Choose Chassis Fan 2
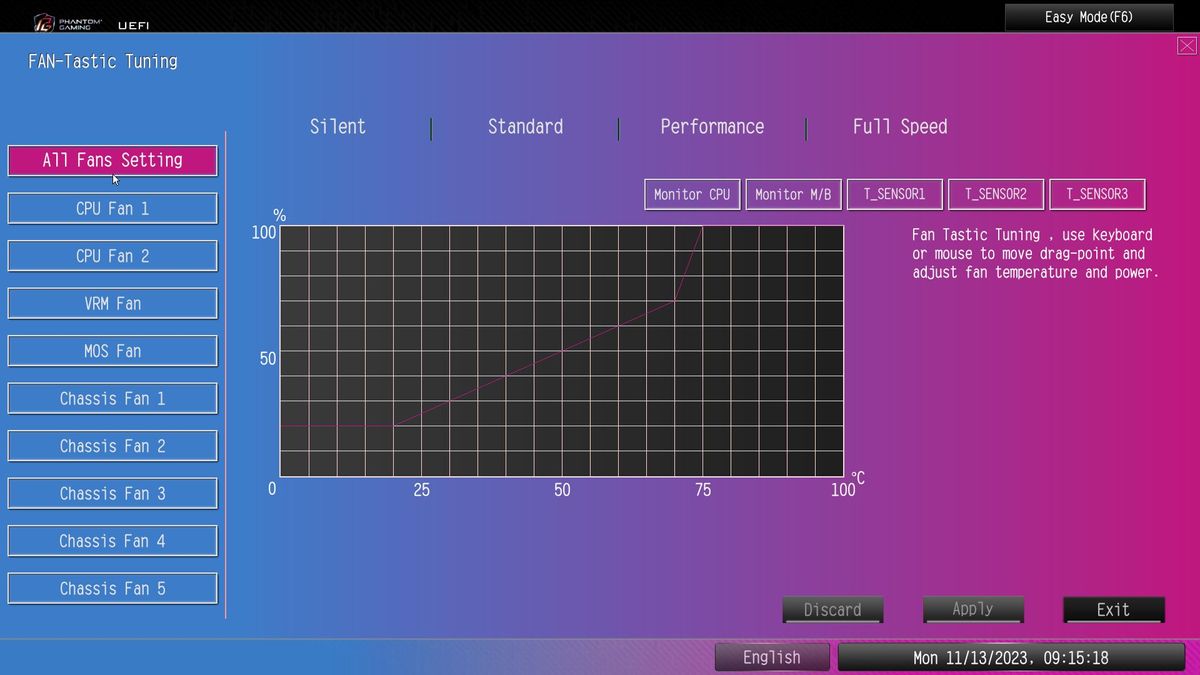 (x=112, y=446)
